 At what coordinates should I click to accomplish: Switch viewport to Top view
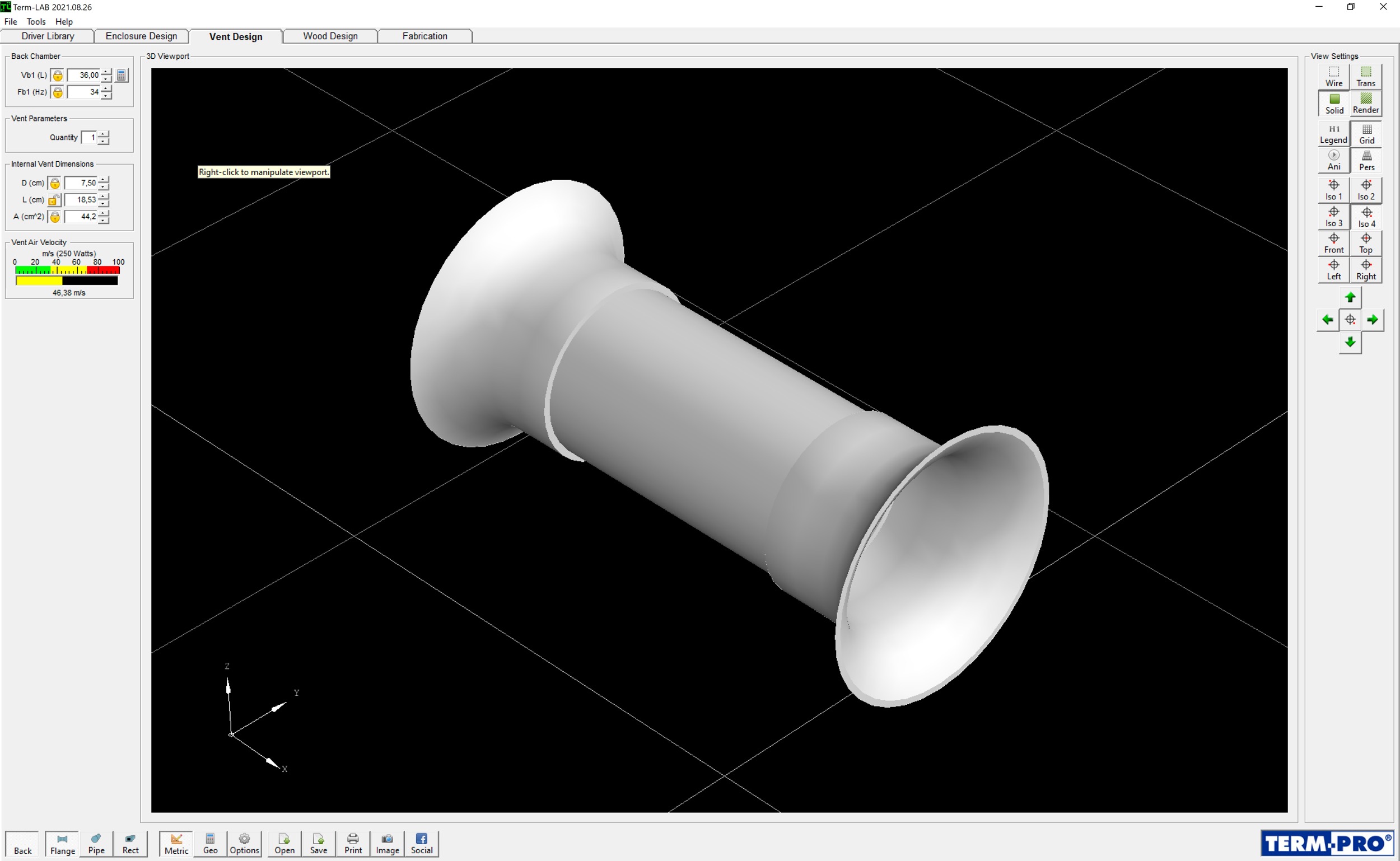(1365, 243)
